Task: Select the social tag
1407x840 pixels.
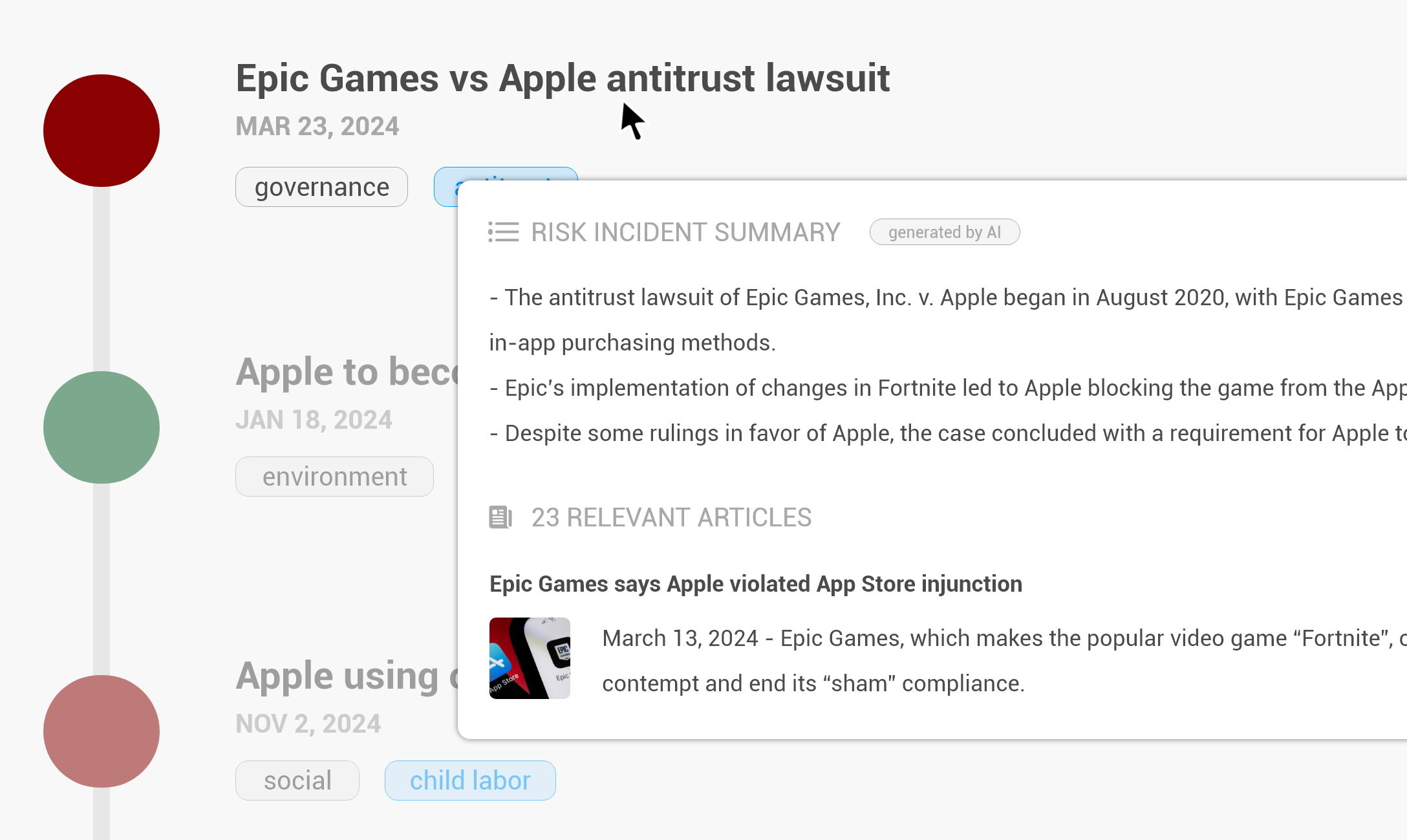Action: click(x=297, y=781)
